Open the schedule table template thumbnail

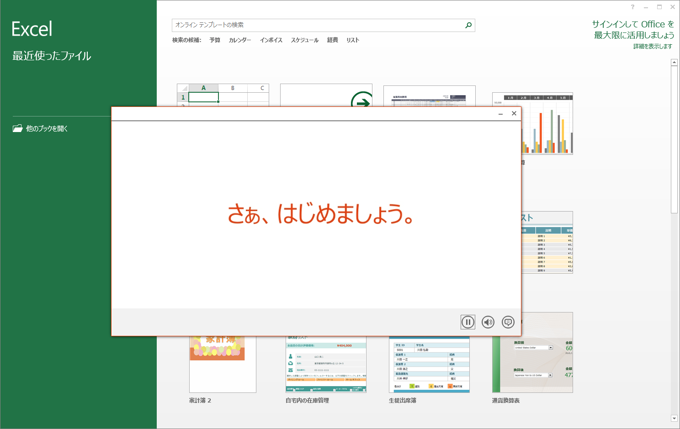tap(429, 96)
